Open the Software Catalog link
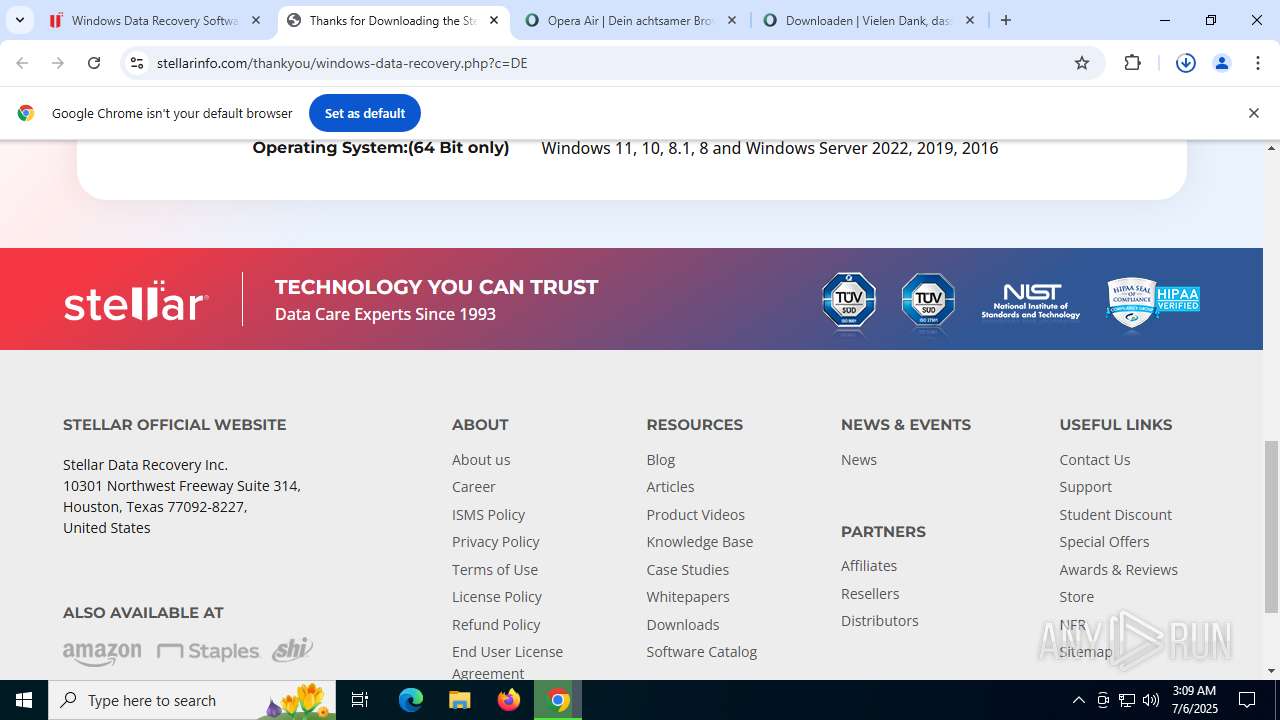The image size is (1280, 720). tap(702, 652)
